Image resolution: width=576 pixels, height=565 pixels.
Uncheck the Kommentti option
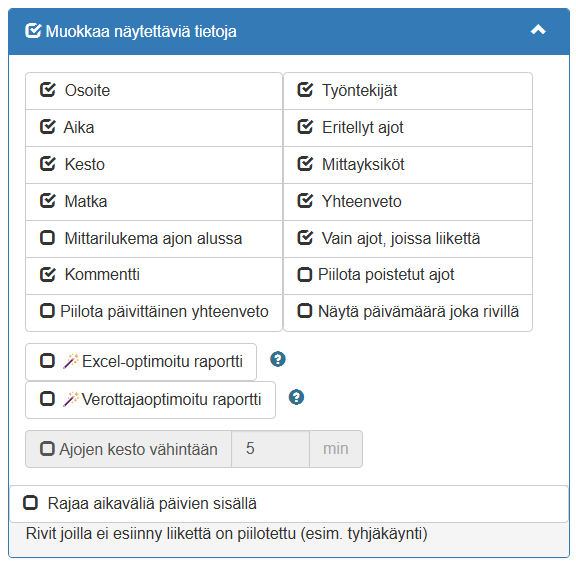[47, 274]
